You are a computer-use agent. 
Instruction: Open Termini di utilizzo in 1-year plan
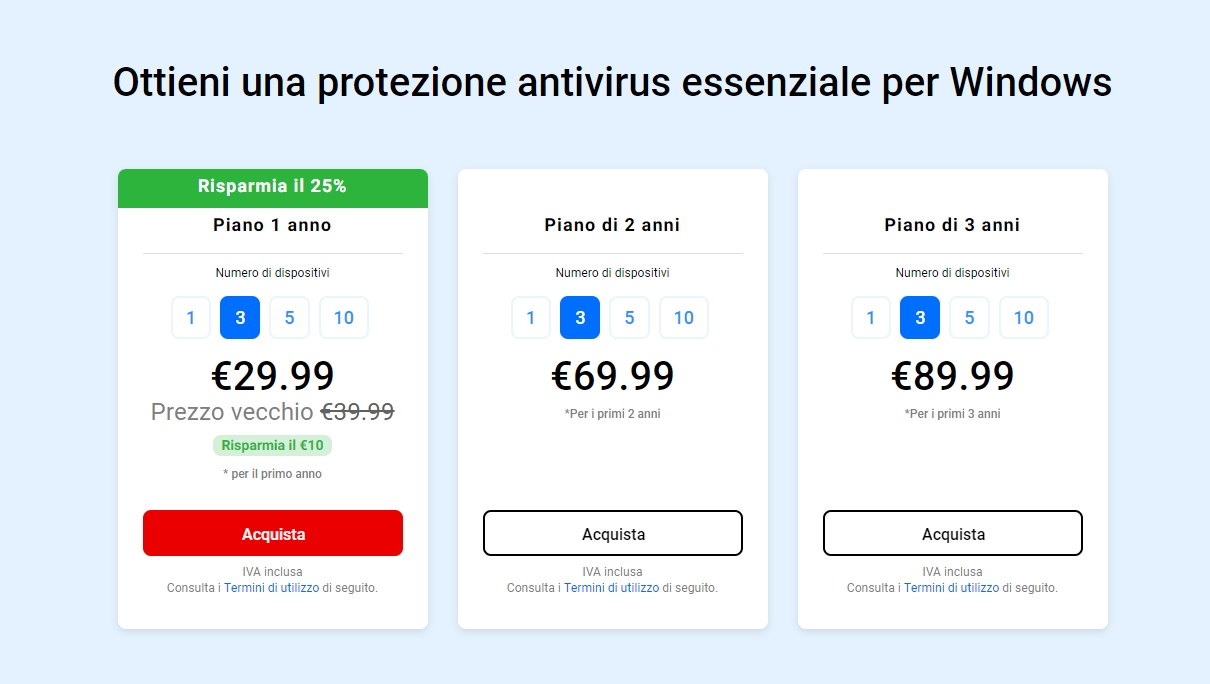click(x=271, y=588)
